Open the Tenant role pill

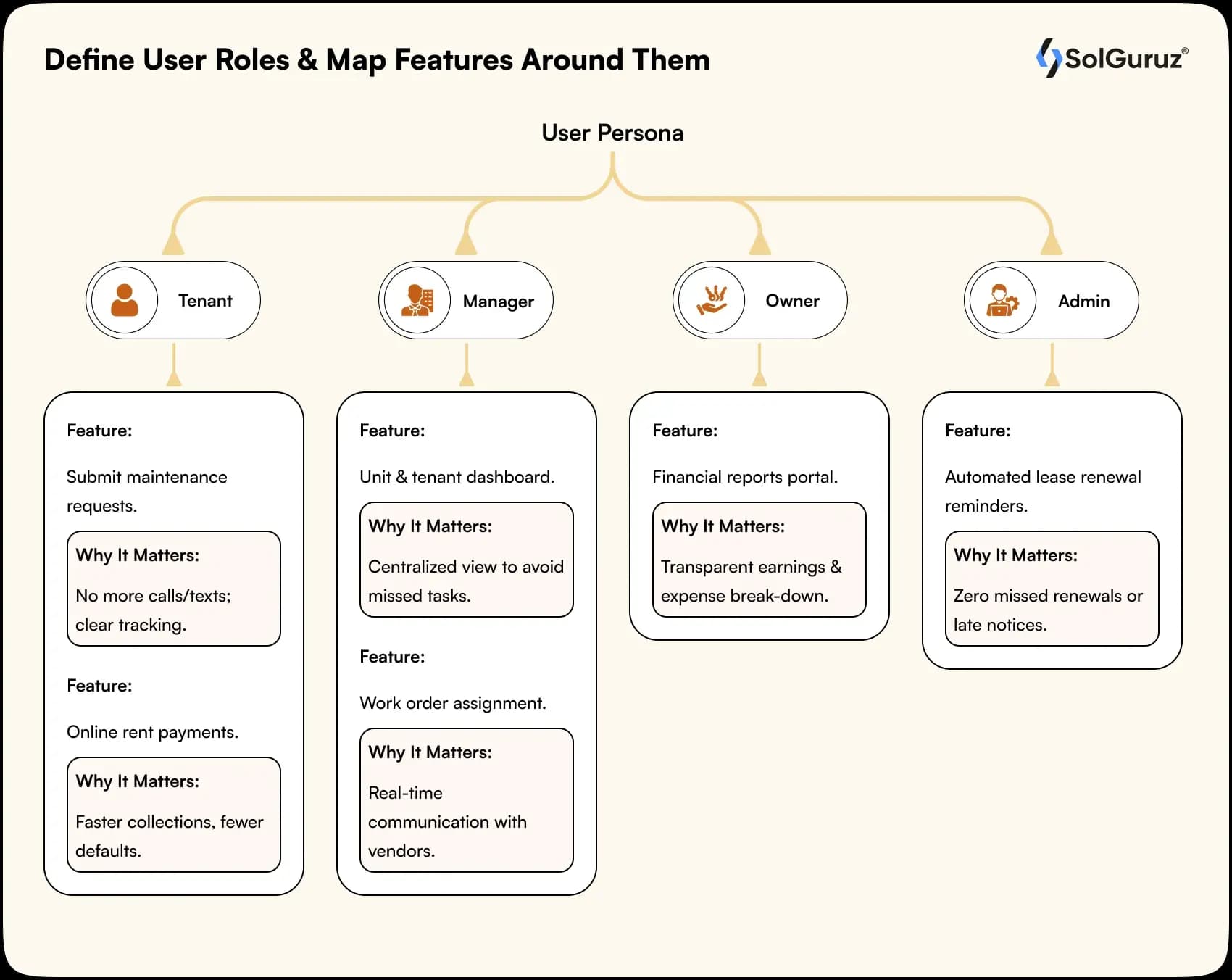173,300
